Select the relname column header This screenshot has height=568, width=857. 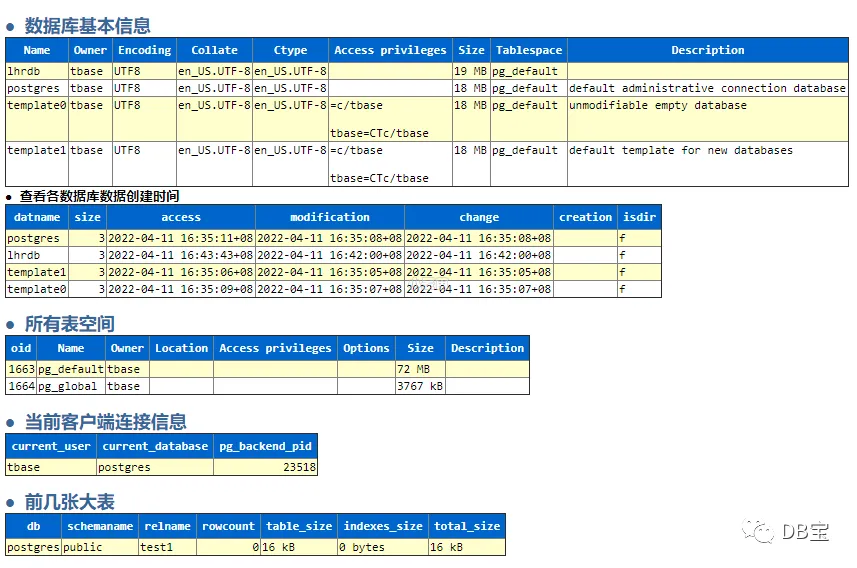click(x=167, y=526)
